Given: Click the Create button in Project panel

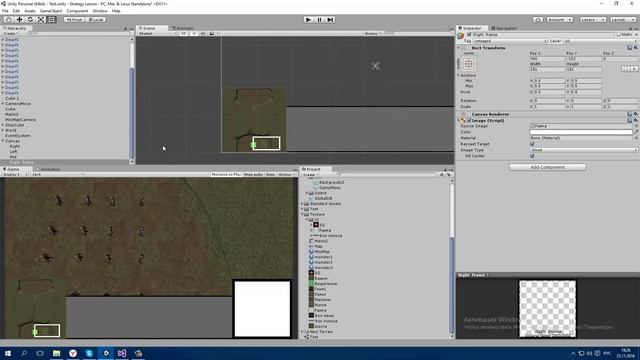Looking at the screenshot, I should point(310,175).
